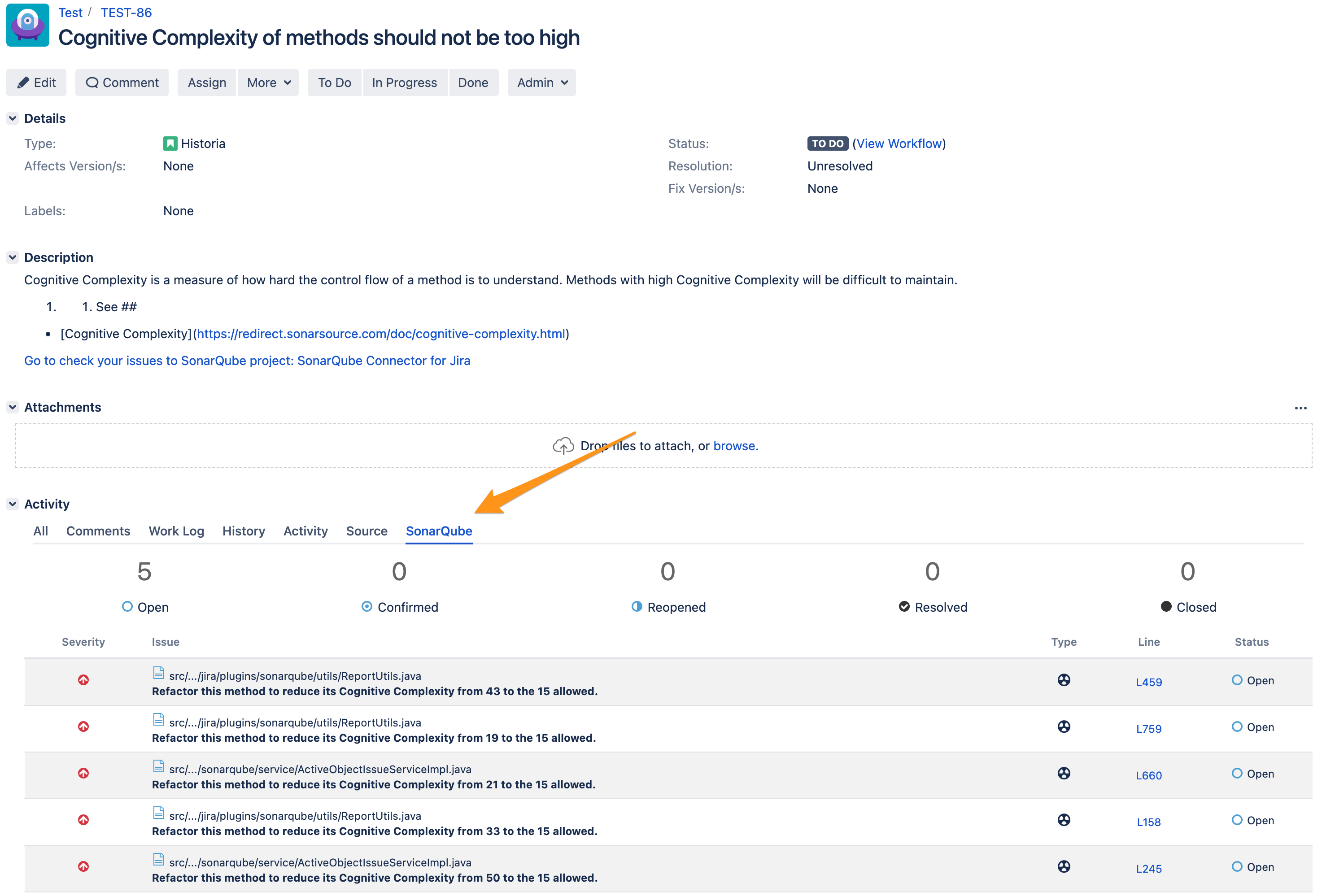Image resolution: width=1335 pixels, height=896 pixels.
Task: Click the Status column header
Action: [1251, 642]
